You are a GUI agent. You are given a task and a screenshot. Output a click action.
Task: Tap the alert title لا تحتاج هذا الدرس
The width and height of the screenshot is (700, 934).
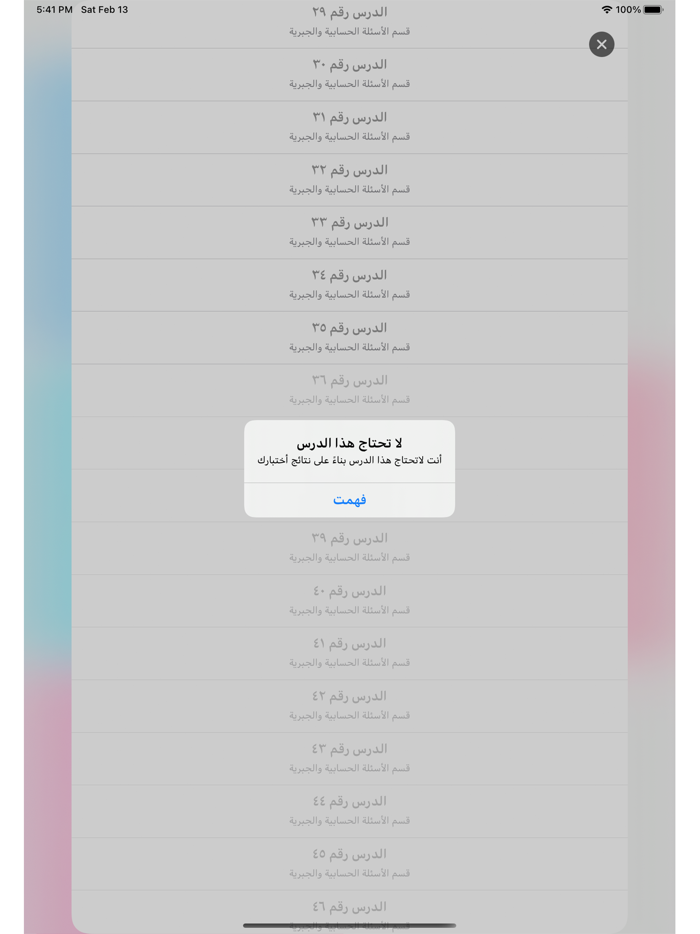tap(348, 443)
